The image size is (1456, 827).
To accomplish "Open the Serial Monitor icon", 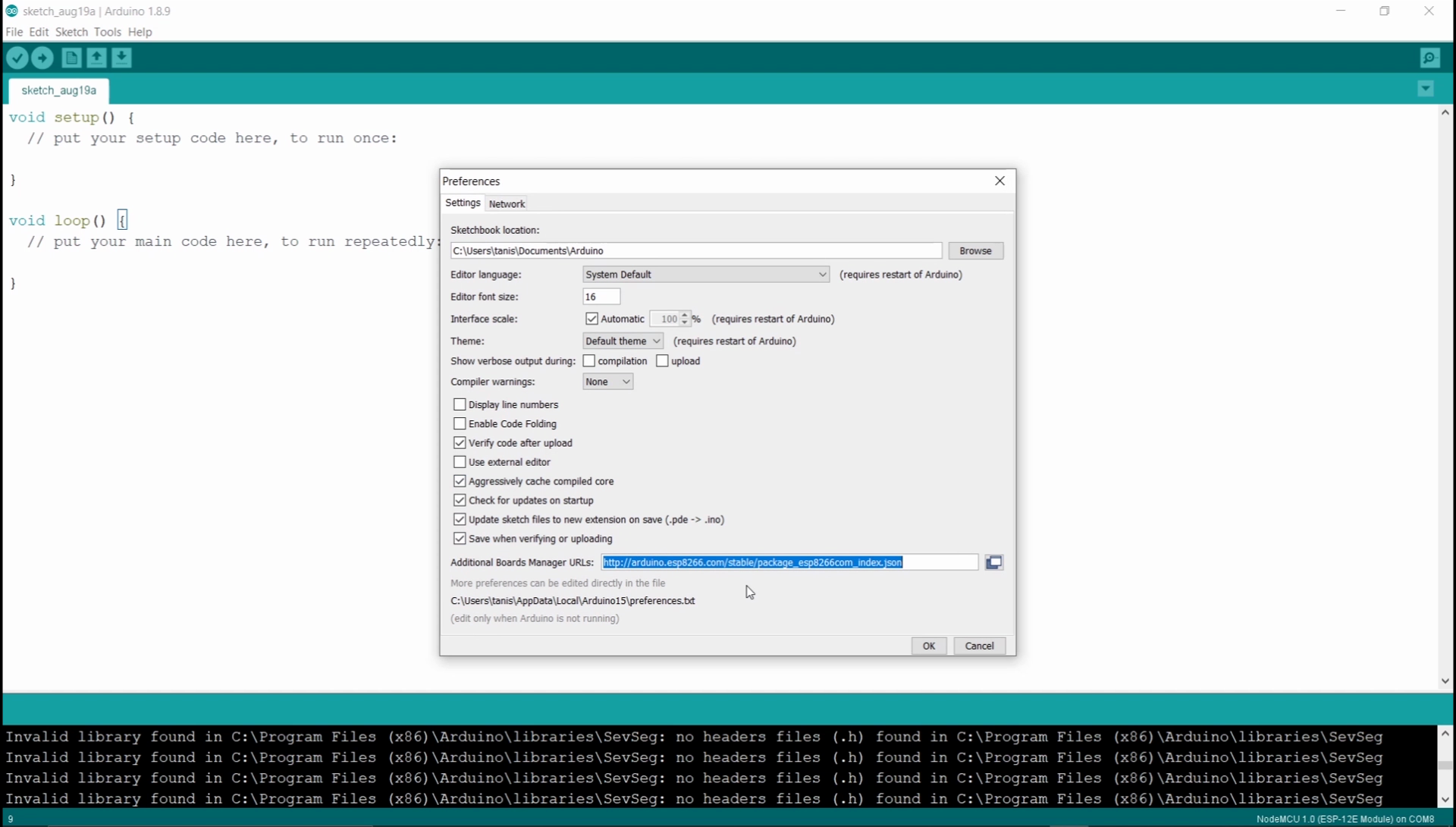I will click(x=1429, y=58).
